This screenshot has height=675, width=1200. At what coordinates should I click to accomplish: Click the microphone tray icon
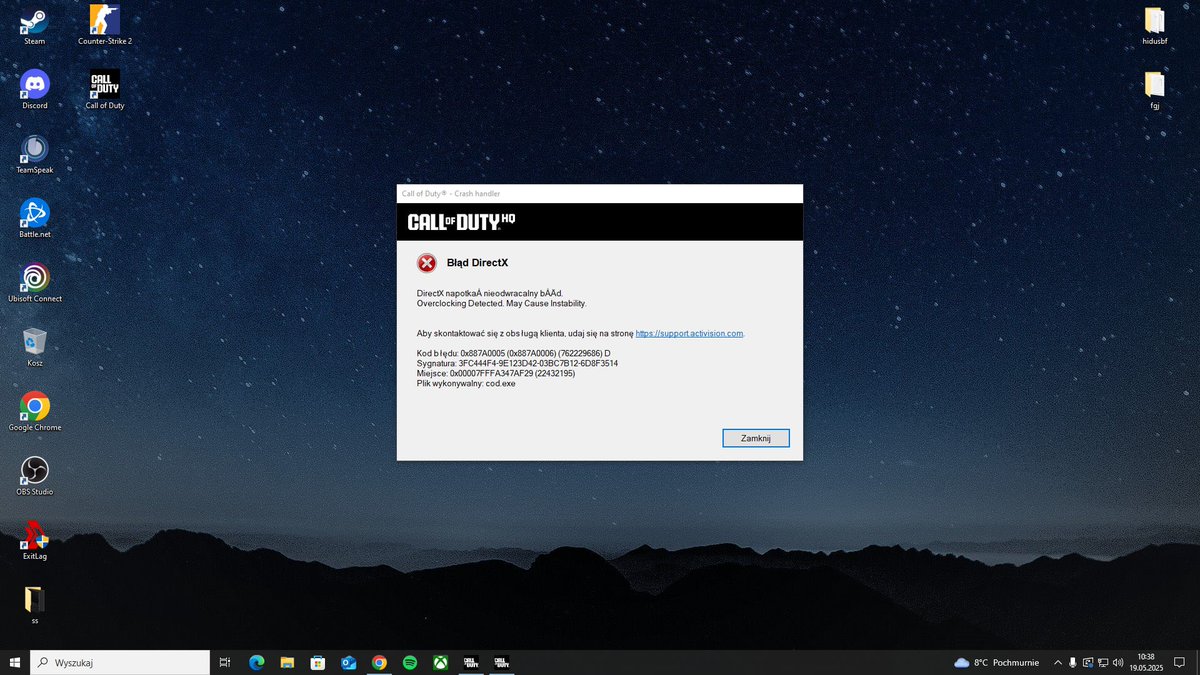1073,662
